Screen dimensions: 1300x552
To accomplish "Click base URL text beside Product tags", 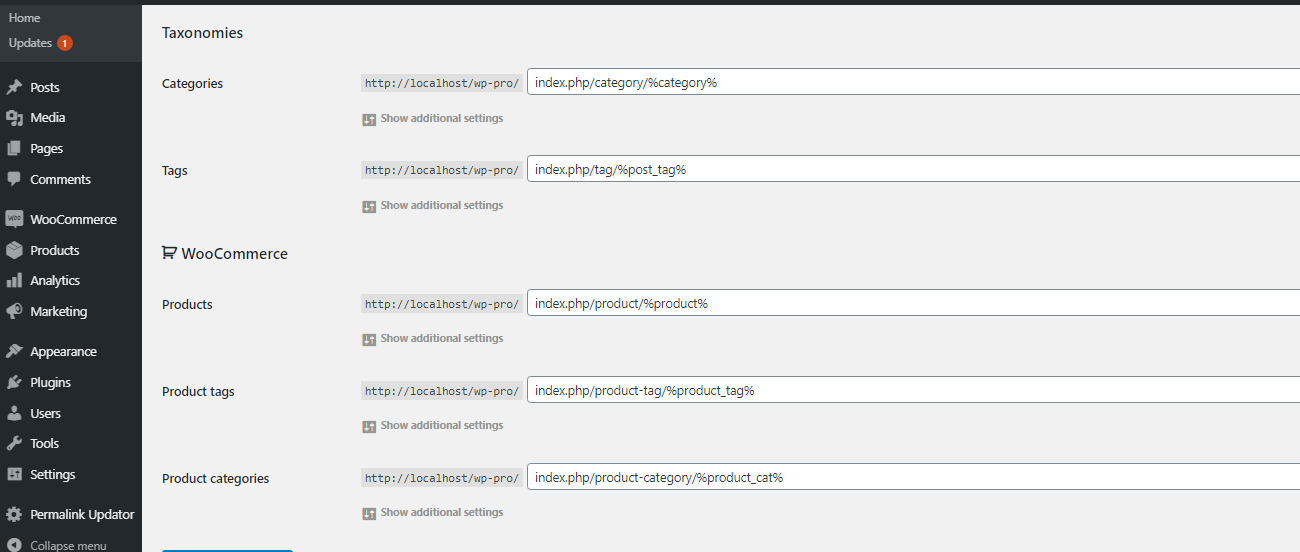I will [442, 391].
